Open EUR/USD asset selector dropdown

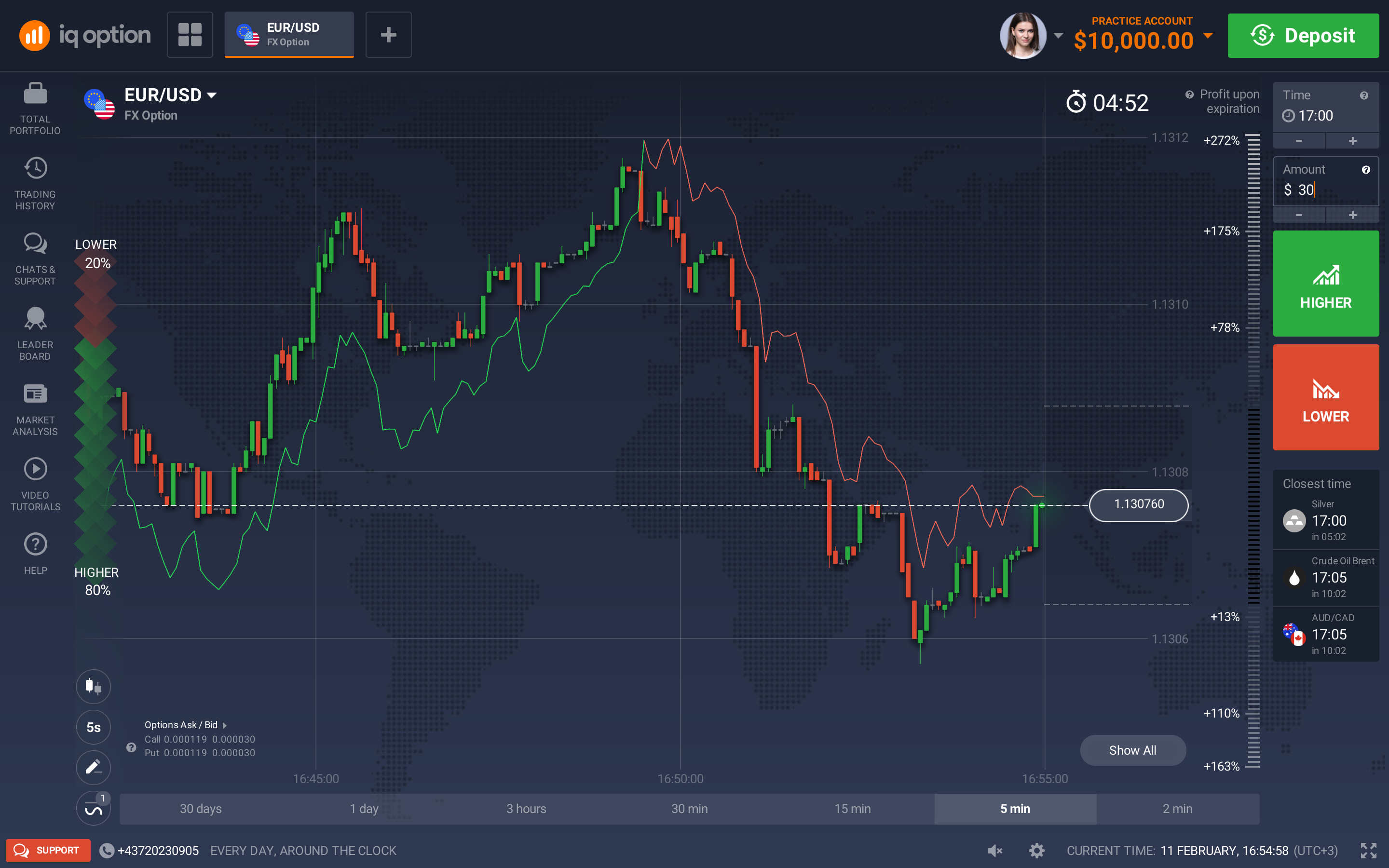171,95
